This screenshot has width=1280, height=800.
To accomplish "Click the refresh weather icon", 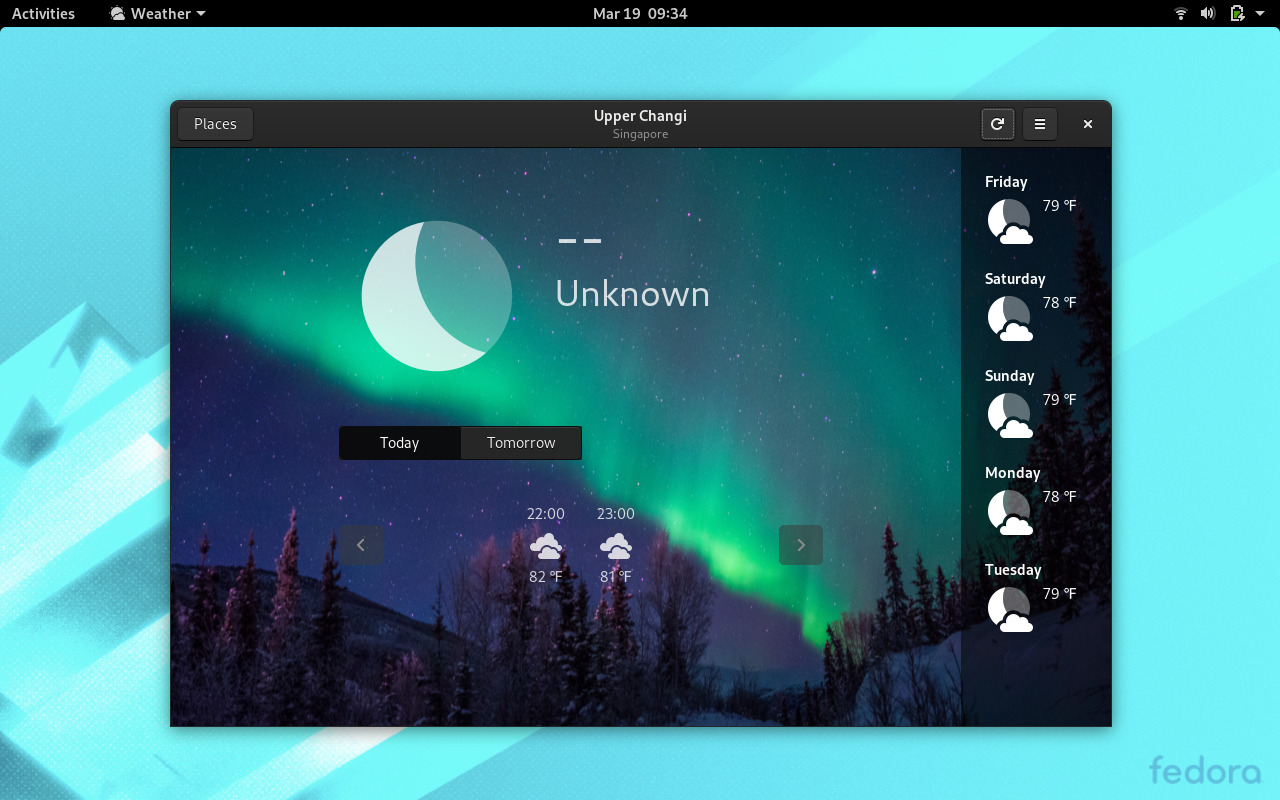I will (997, 124).
